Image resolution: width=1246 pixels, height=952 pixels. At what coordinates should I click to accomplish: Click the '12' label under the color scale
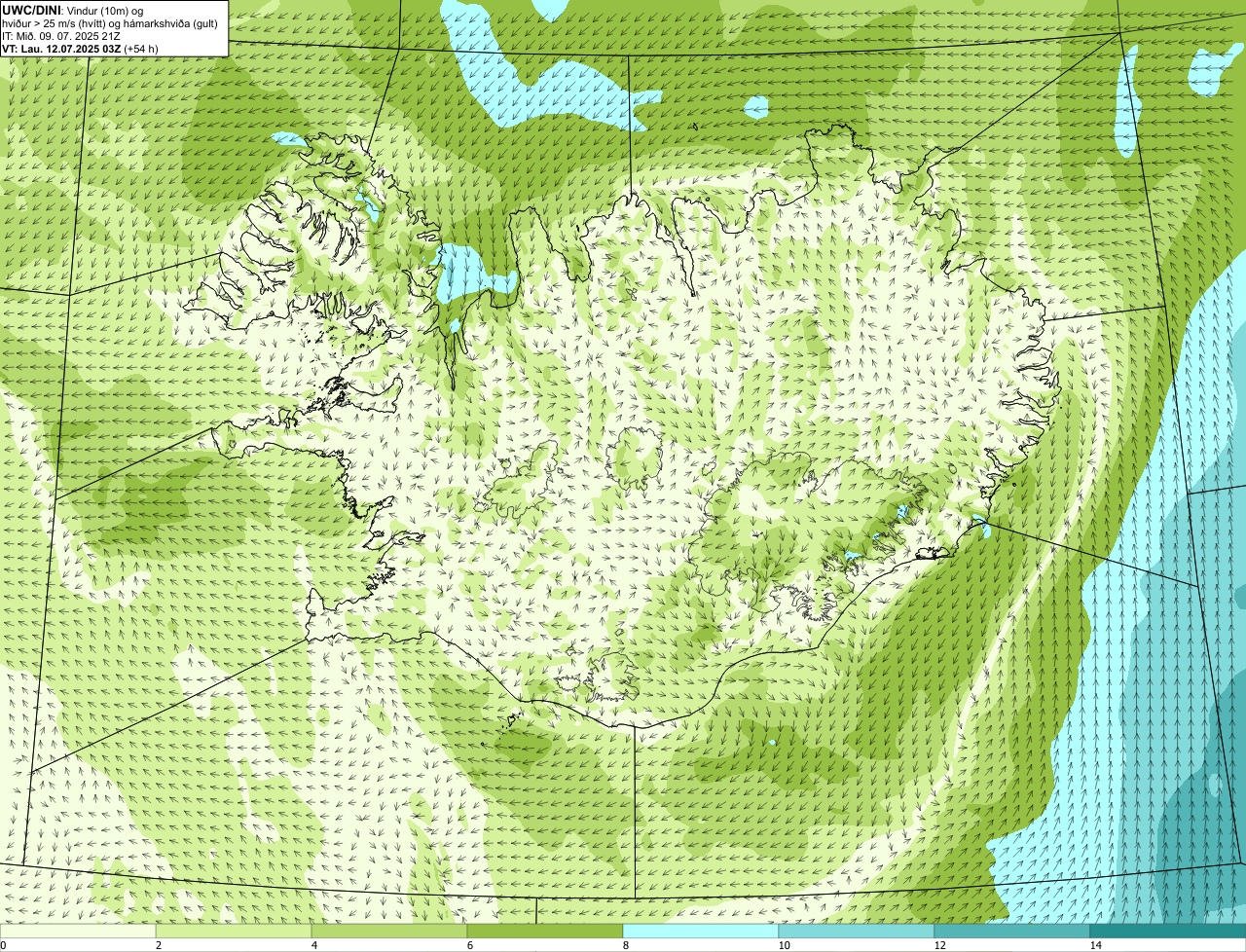pos(939,945)
